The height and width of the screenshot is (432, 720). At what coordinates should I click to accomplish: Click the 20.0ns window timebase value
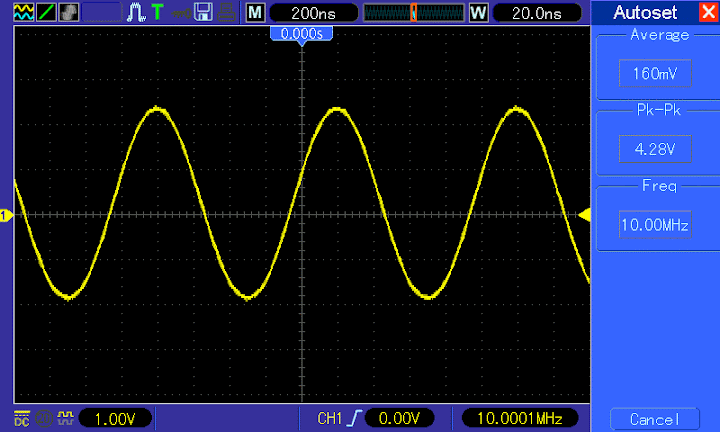537,13
